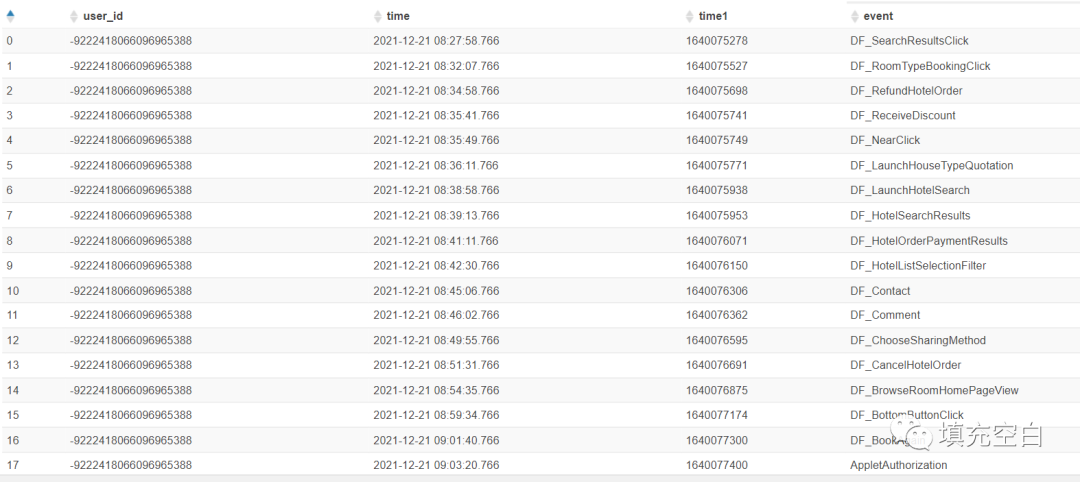Screen dimensions: 1080x482
Task: Click the sort arrows beside time header
Action: [x=377, y=16]
